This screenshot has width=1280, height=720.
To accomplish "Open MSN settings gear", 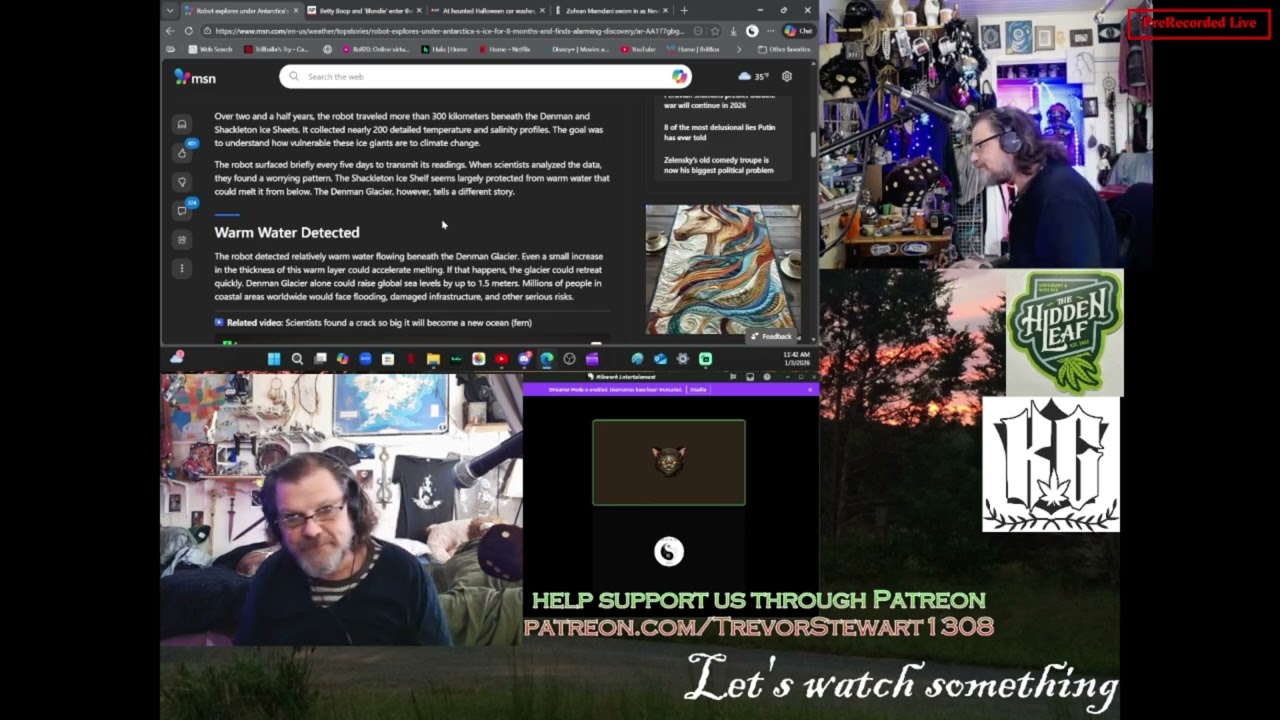I will click(787, 76).
